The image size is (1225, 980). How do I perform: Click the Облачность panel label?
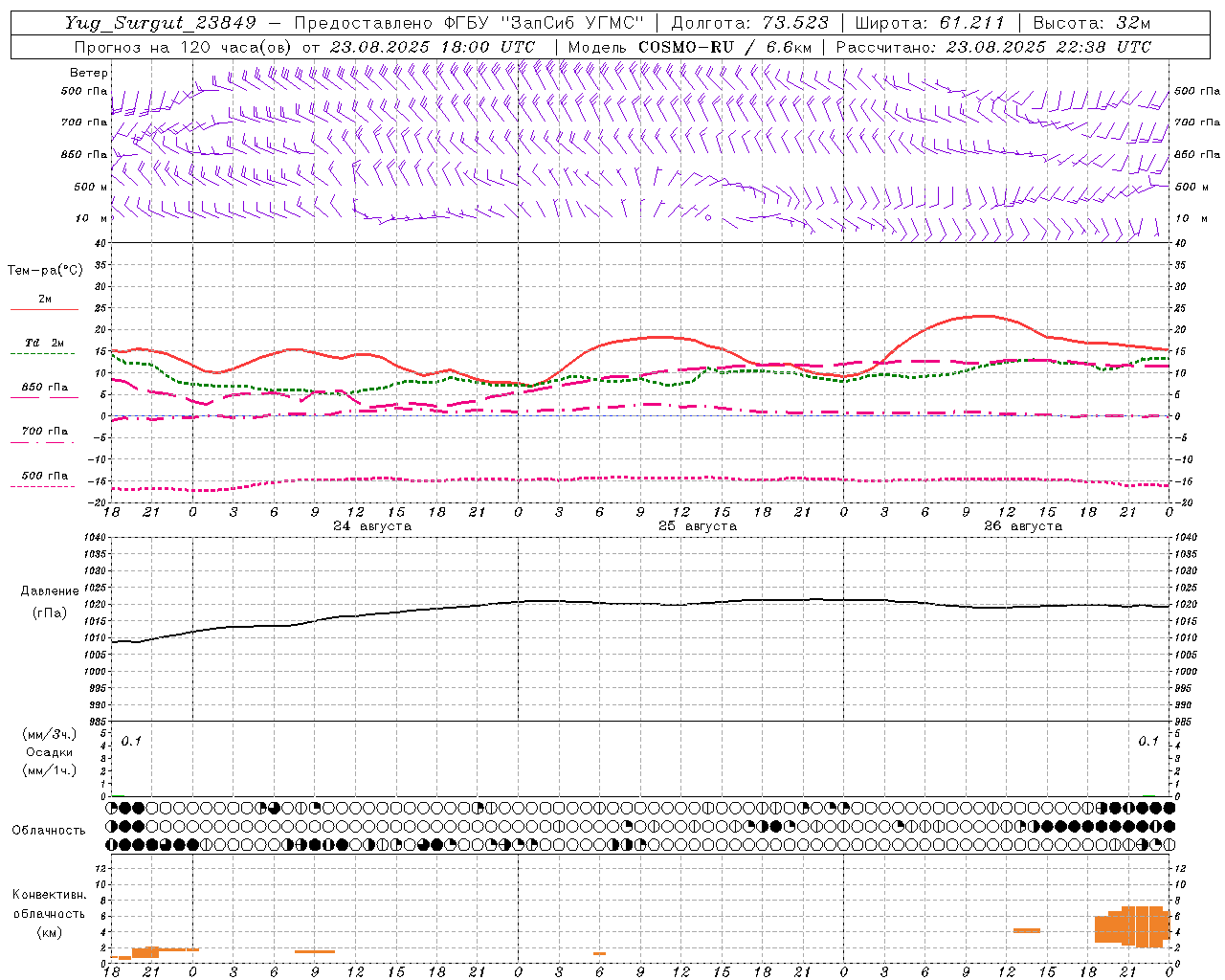[49, 830]
